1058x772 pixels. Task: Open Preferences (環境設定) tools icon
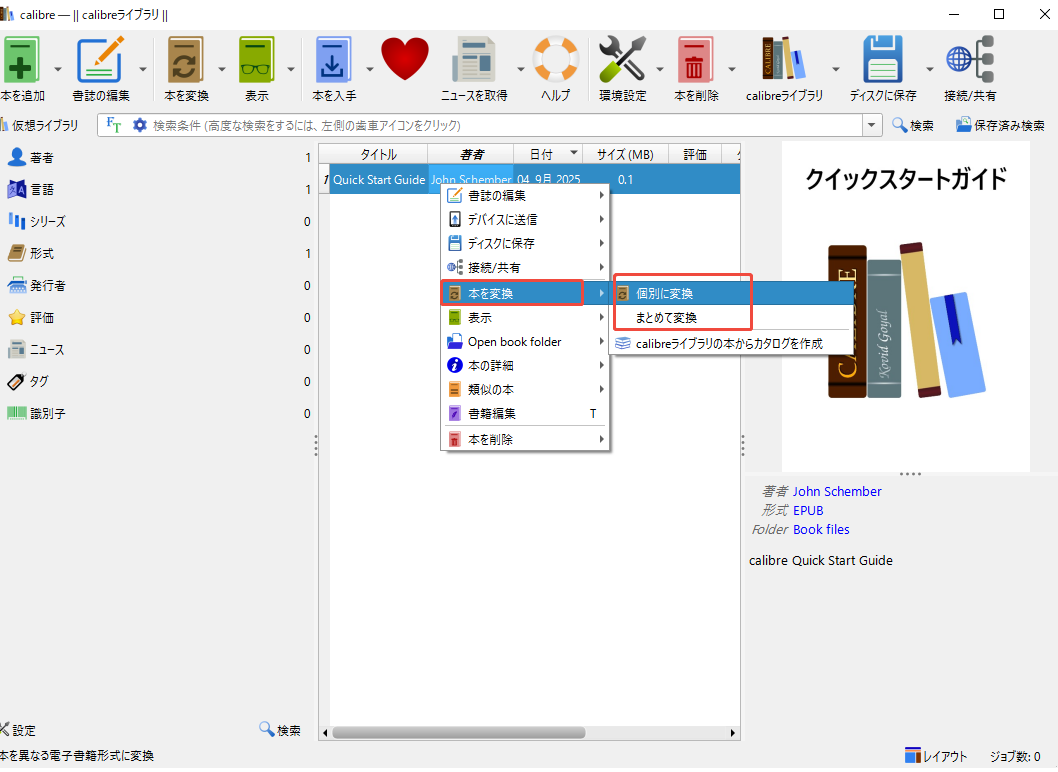[x=622, y=60]
